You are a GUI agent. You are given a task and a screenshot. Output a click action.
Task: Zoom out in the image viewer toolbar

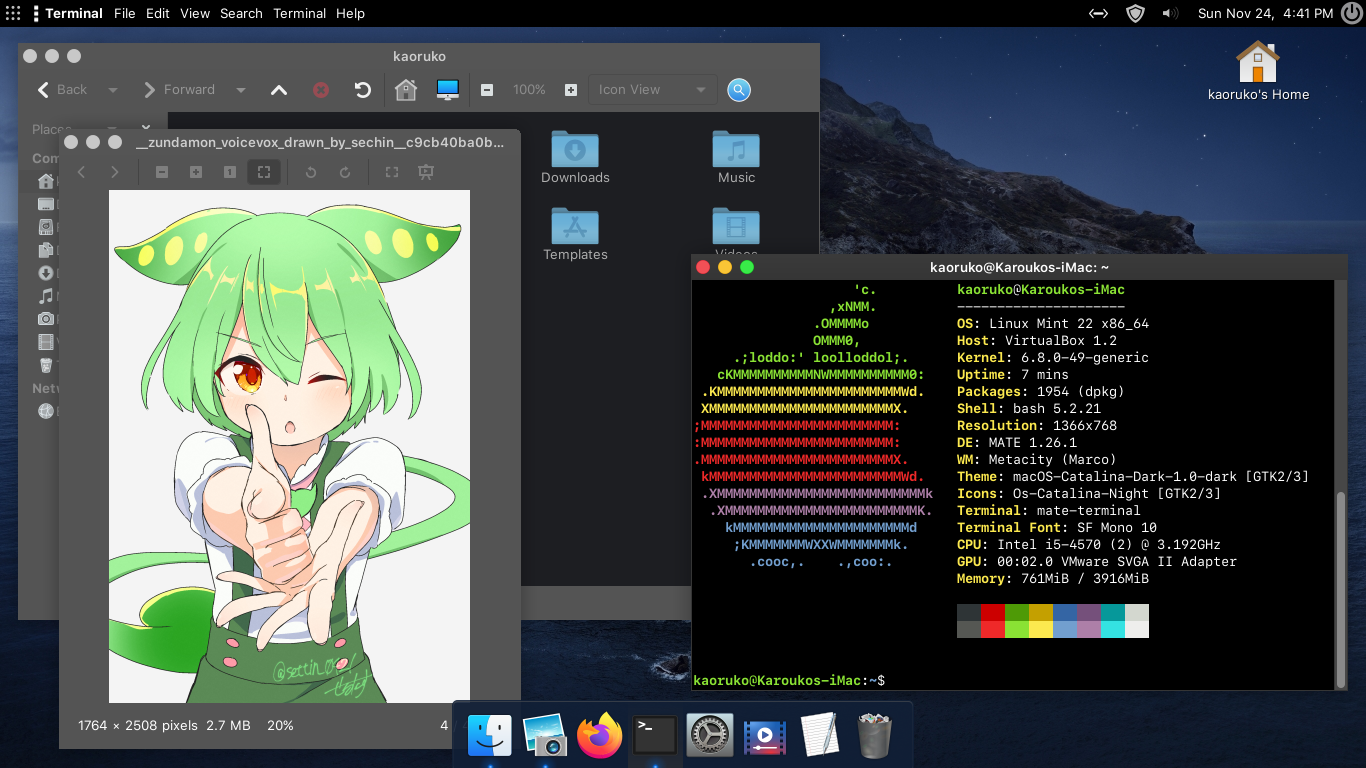[x=162, y=172]
